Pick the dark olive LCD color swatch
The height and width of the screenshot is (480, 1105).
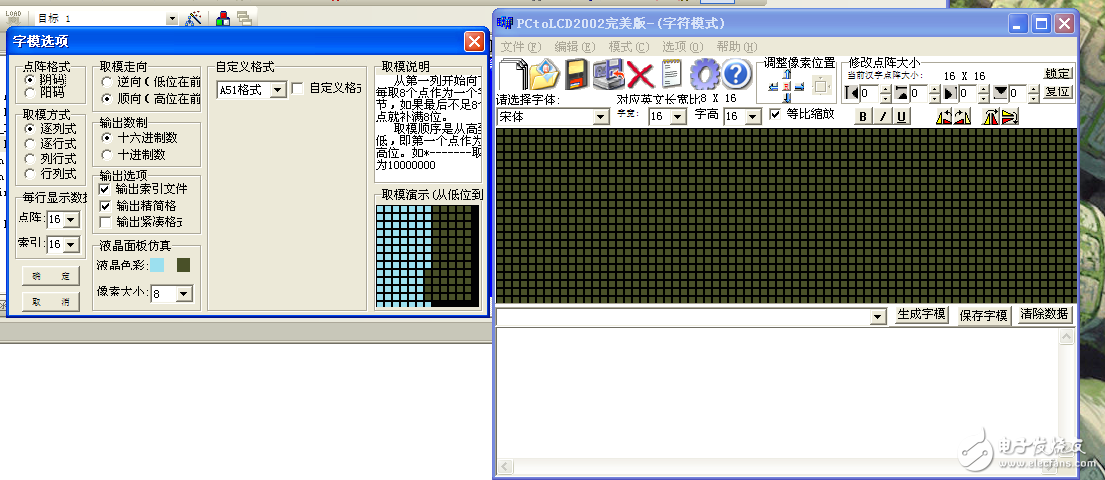click(184, 265)
